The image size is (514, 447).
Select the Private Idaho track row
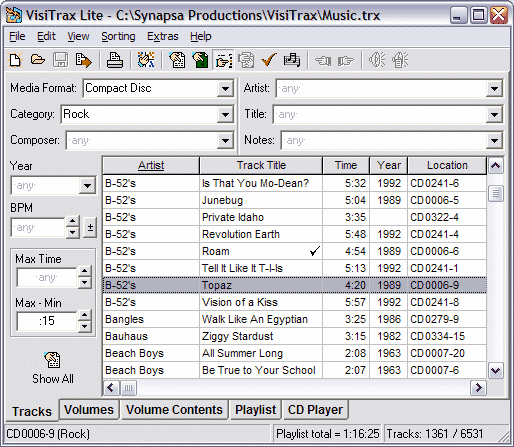pyautogui.click(x=295, y=217)
